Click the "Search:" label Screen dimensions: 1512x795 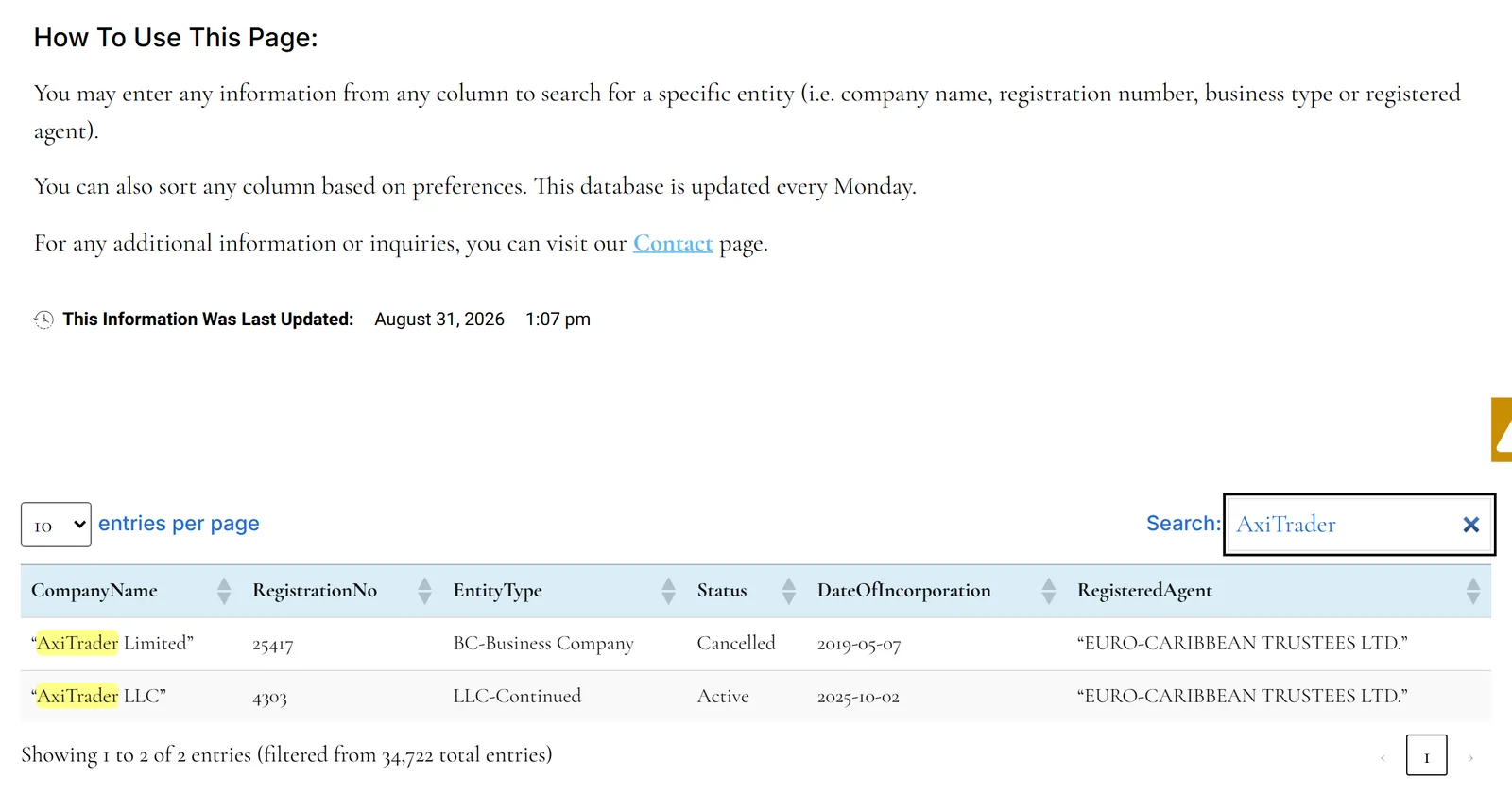pyautogui.click(x=1183, y=524)
